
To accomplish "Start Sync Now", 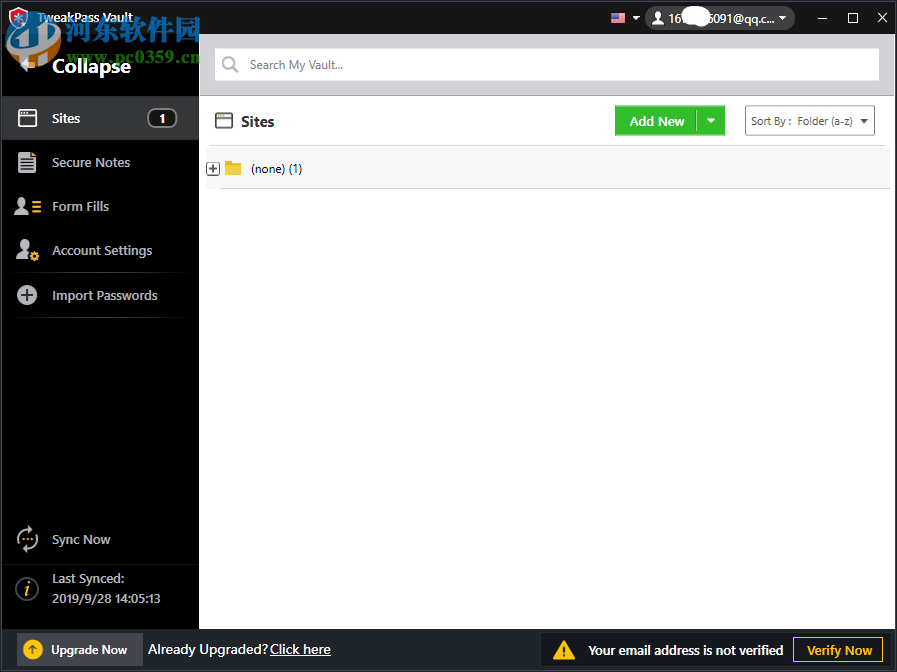I will (100, 539).
